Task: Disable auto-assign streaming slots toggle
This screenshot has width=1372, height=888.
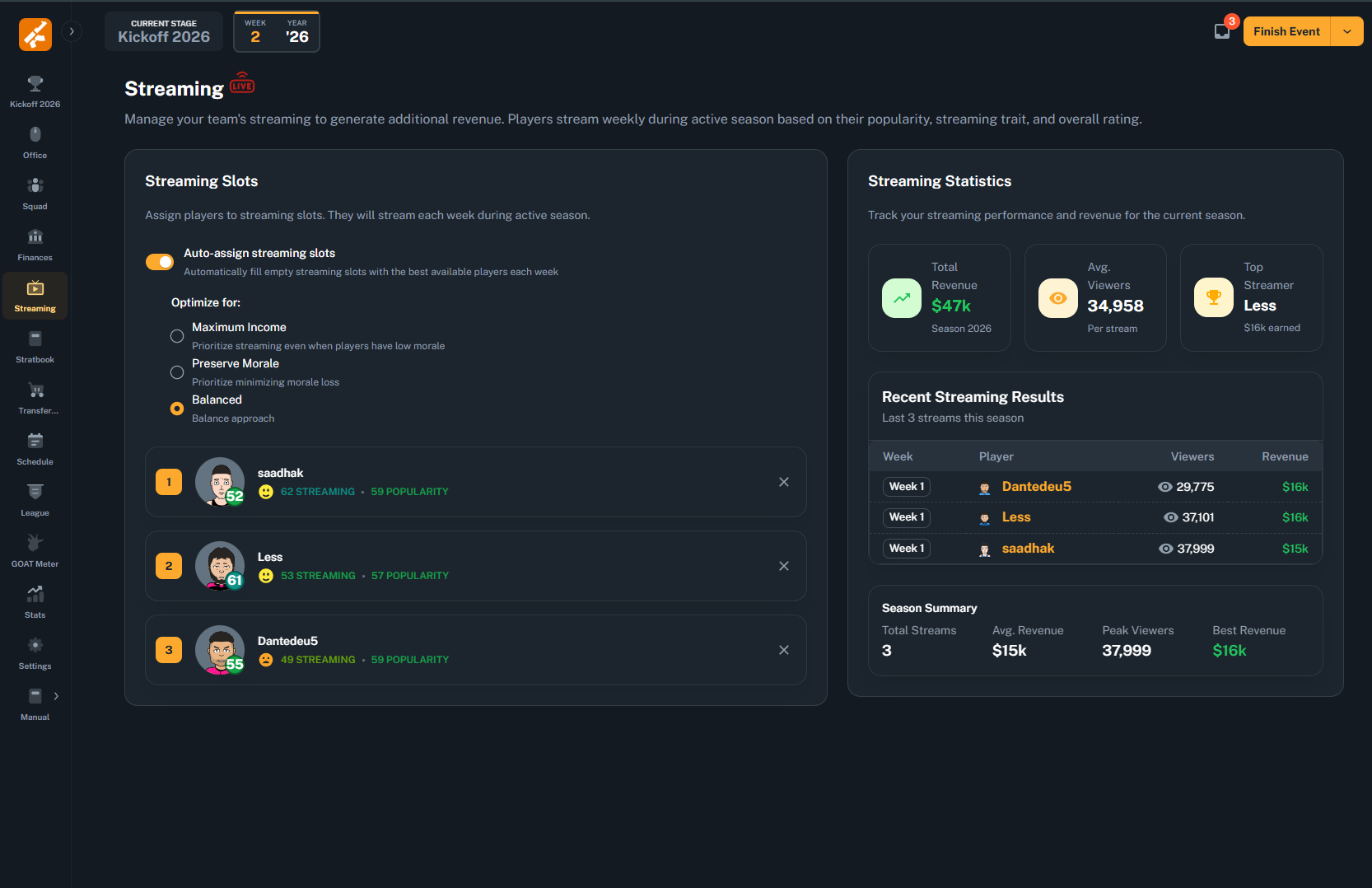Action: (x=160, y=262)
